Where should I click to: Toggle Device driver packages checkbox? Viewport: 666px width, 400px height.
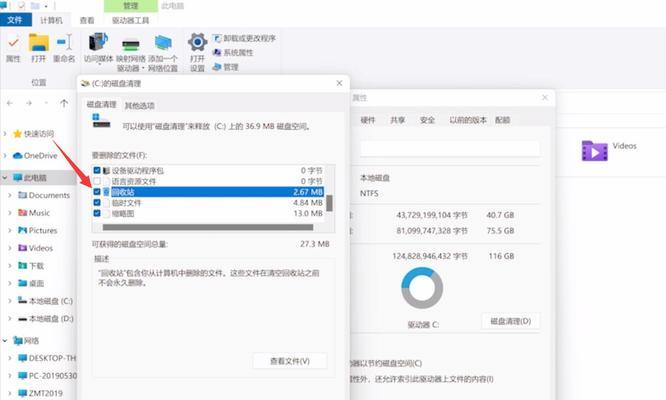point(97,170)
